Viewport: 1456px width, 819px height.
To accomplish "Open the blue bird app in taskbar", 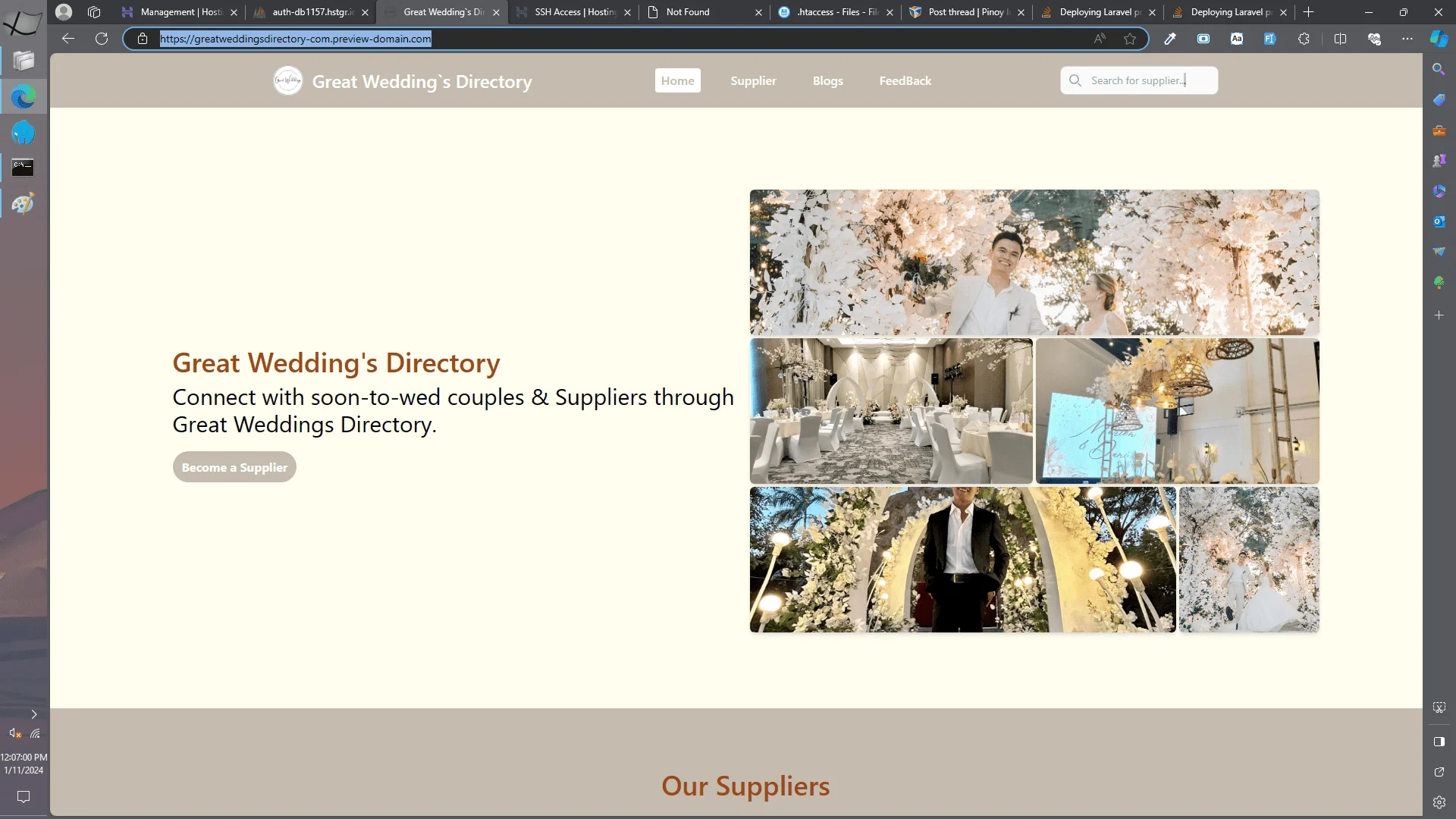I will tap(24, 133).
